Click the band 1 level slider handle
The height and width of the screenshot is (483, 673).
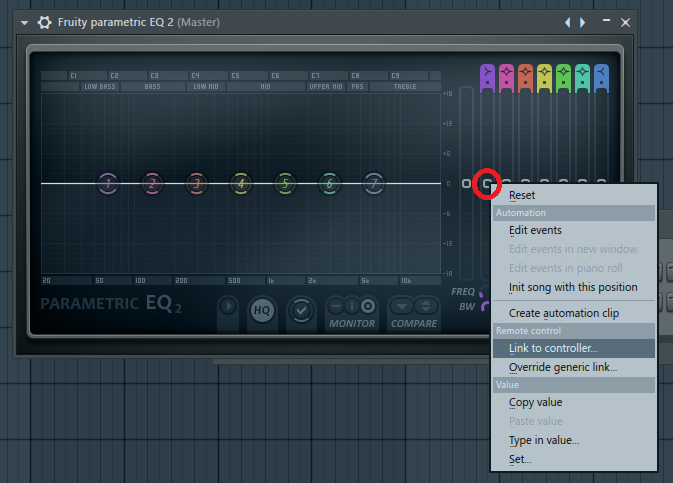tap(487, 184)
